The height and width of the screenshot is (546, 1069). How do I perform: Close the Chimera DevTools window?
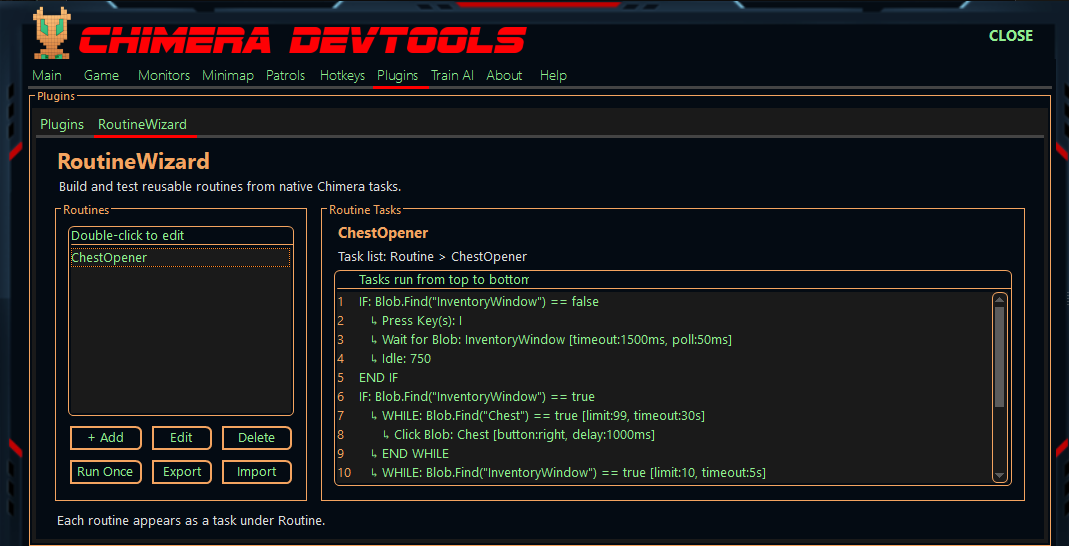tap(1011, 35)
